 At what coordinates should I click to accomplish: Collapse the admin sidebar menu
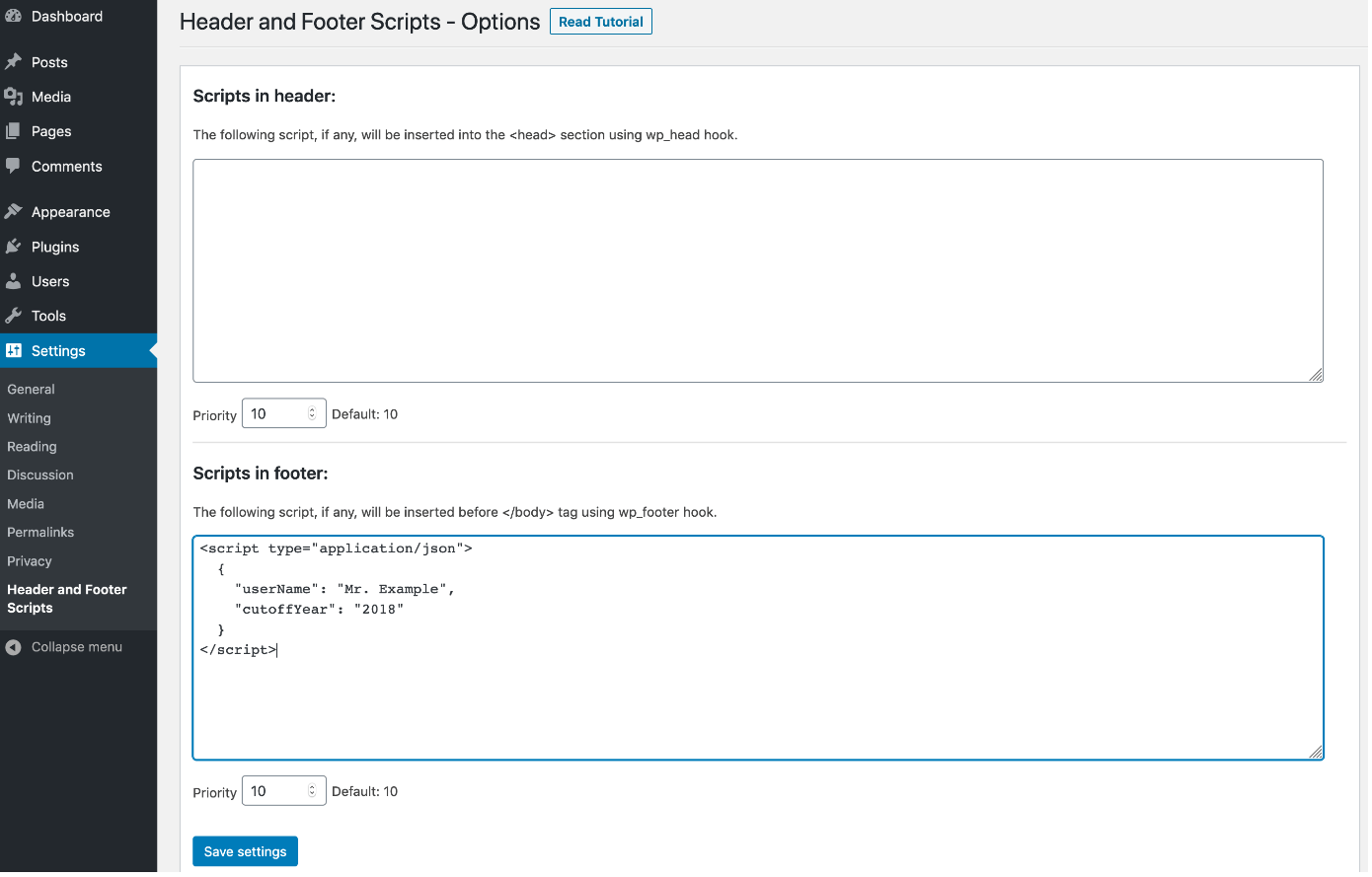(x=65, y=647)
